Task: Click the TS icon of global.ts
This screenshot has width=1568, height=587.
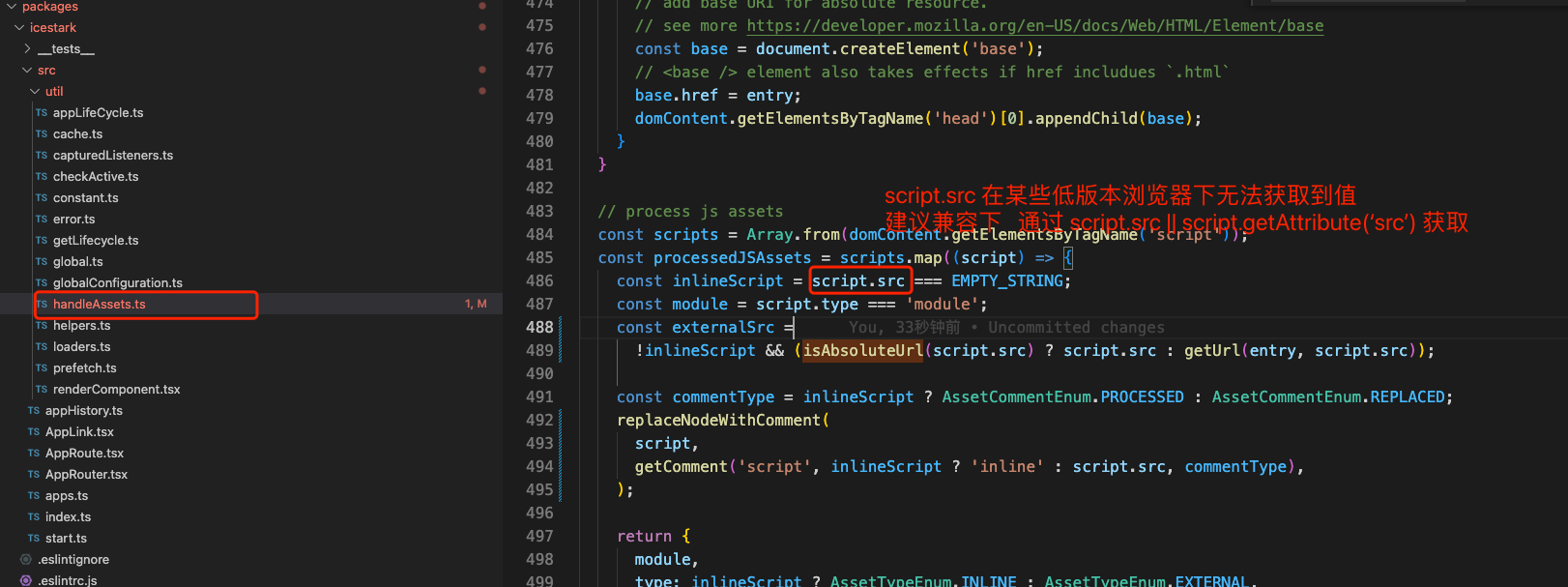Action: coord(42,261)
